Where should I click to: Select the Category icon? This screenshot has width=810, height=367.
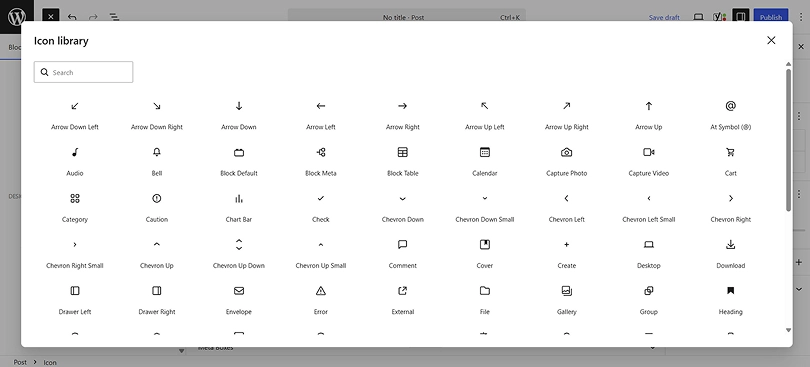click(x=75, y=198)
